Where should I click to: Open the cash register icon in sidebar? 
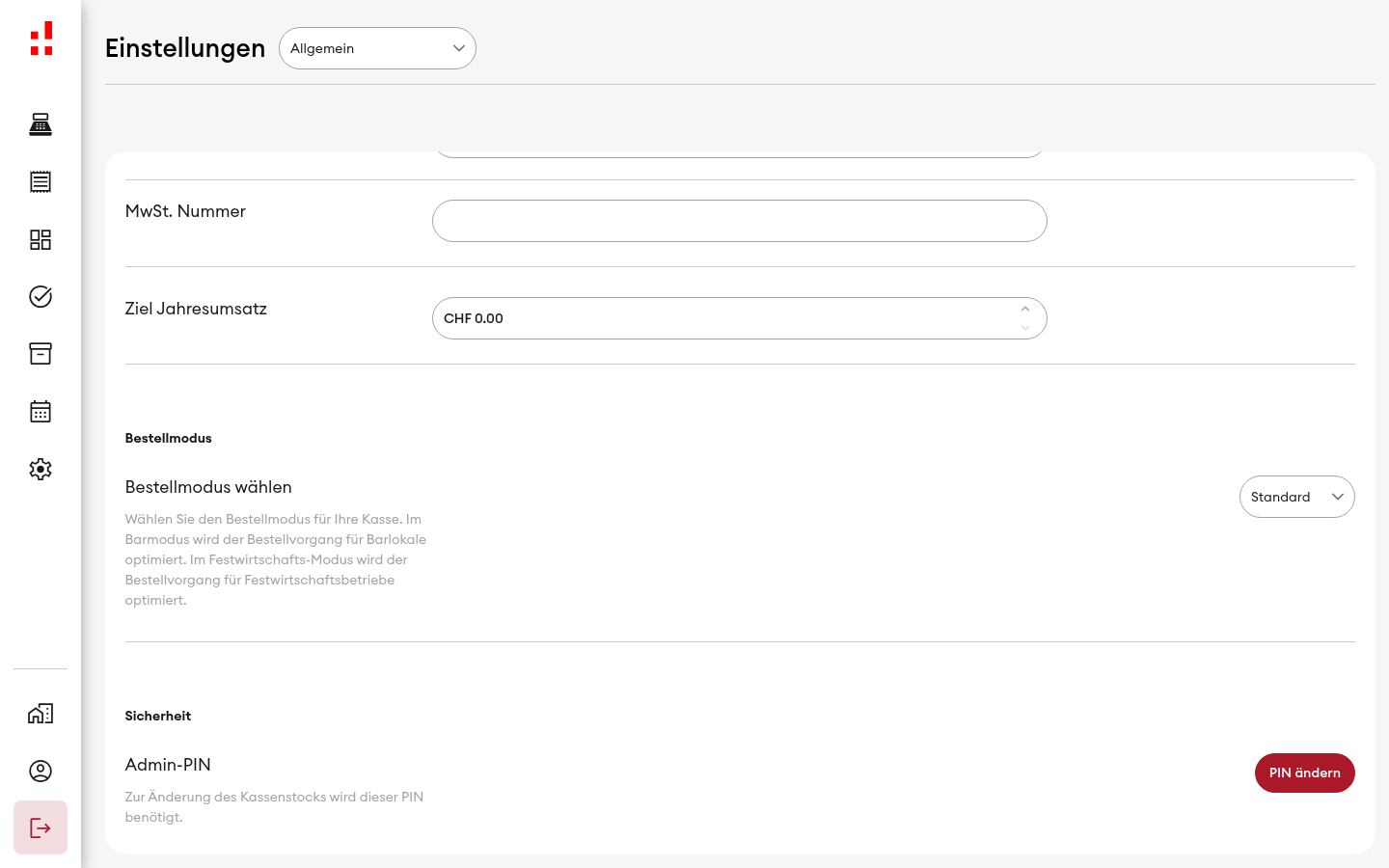click(x=41, y=124)
